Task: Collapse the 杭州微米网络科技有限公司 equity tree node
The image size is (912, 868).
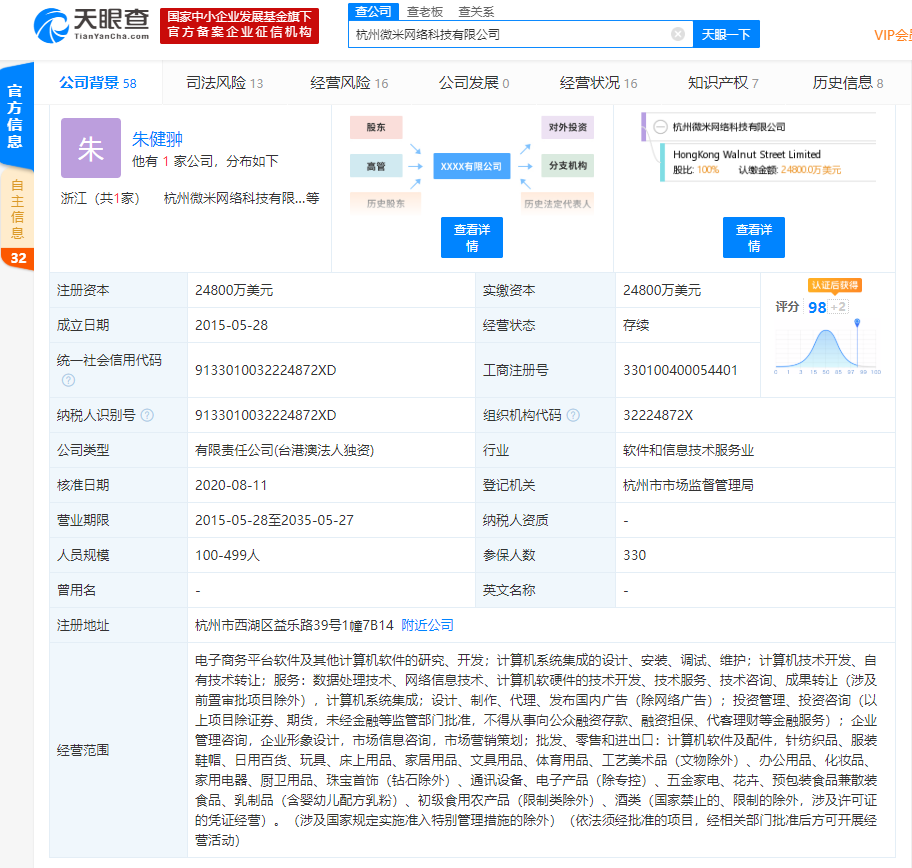Action: (660, 127)
